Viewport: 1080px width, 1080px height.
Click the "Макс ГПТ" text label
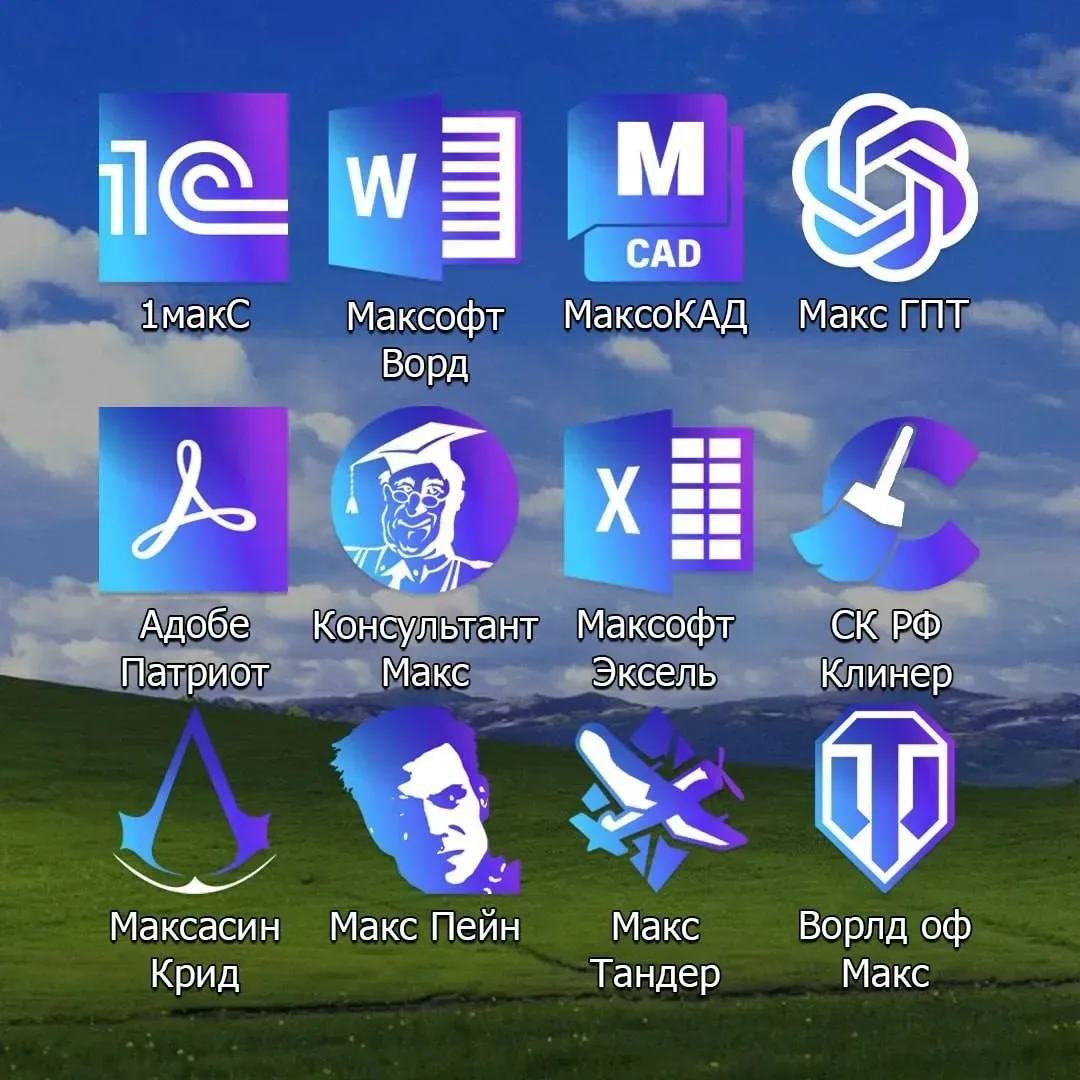885,315
